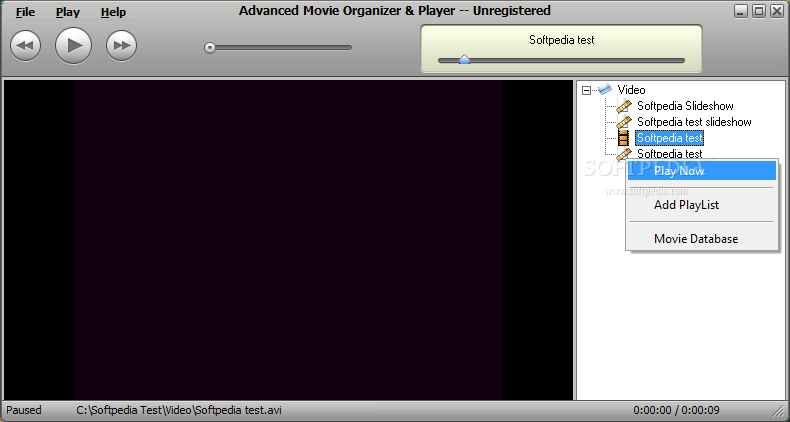This screenshot has height=422, width=790.
Task: Open the Help menu
Action: click(113, 12)
